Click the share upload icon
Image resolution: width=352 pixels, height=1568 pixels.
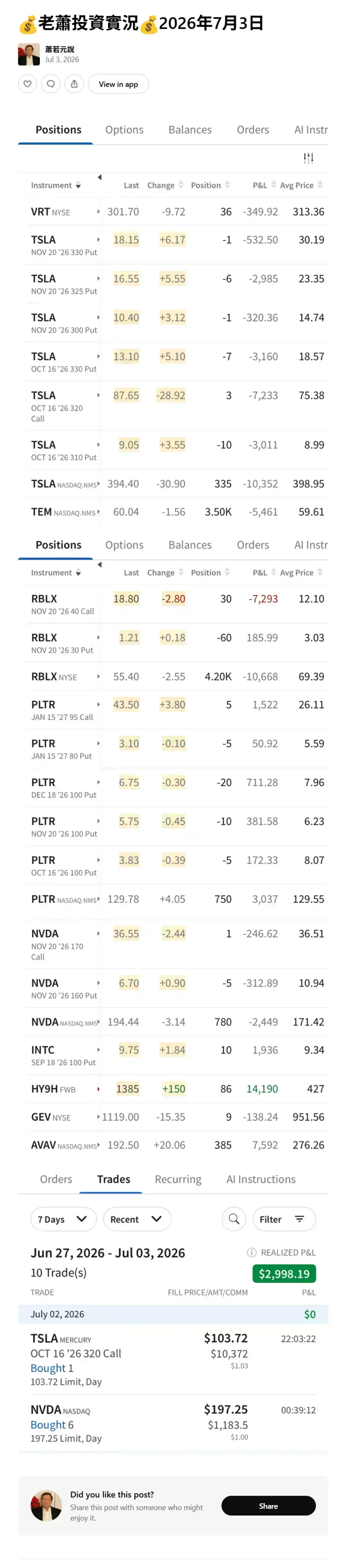[x=74, y=84]
